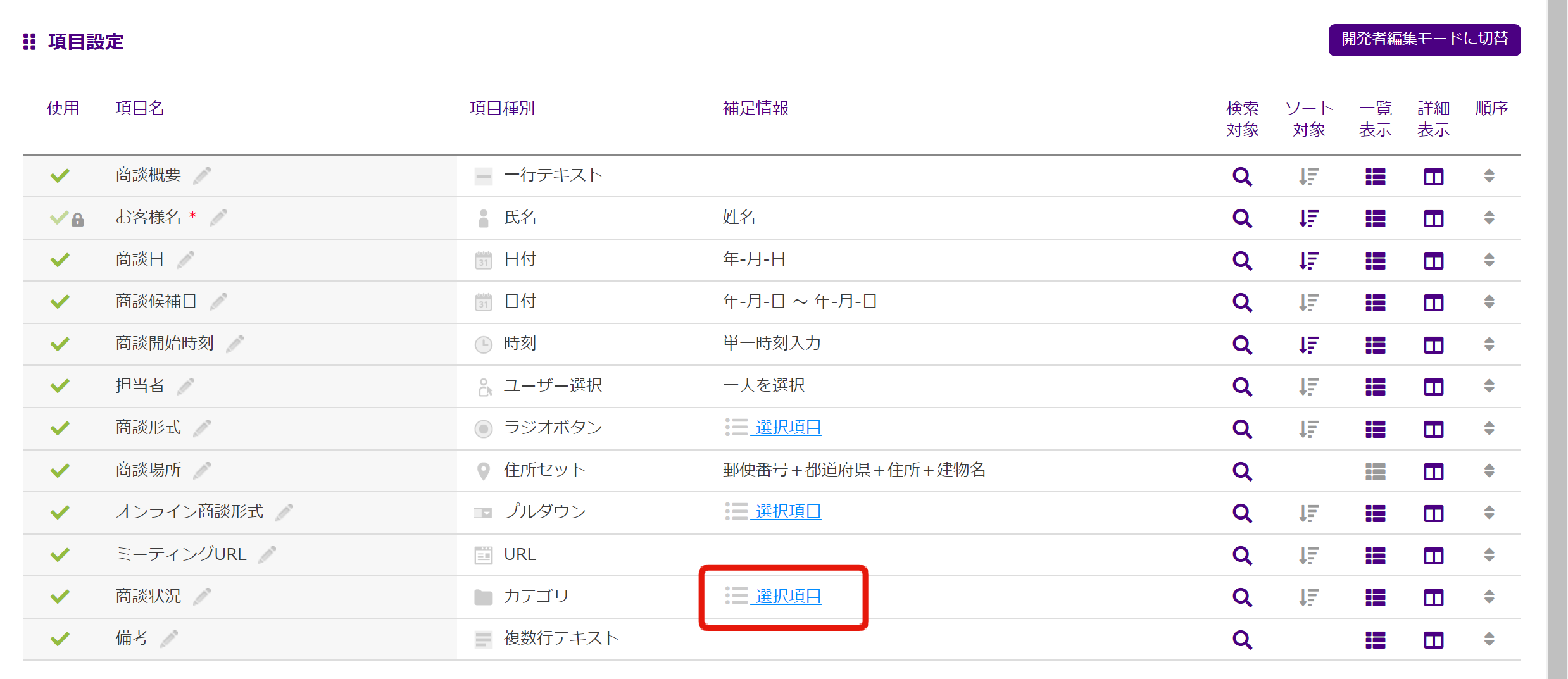
Task: Toggle list display icon for 商談場所
Action: pos(1376,471)
